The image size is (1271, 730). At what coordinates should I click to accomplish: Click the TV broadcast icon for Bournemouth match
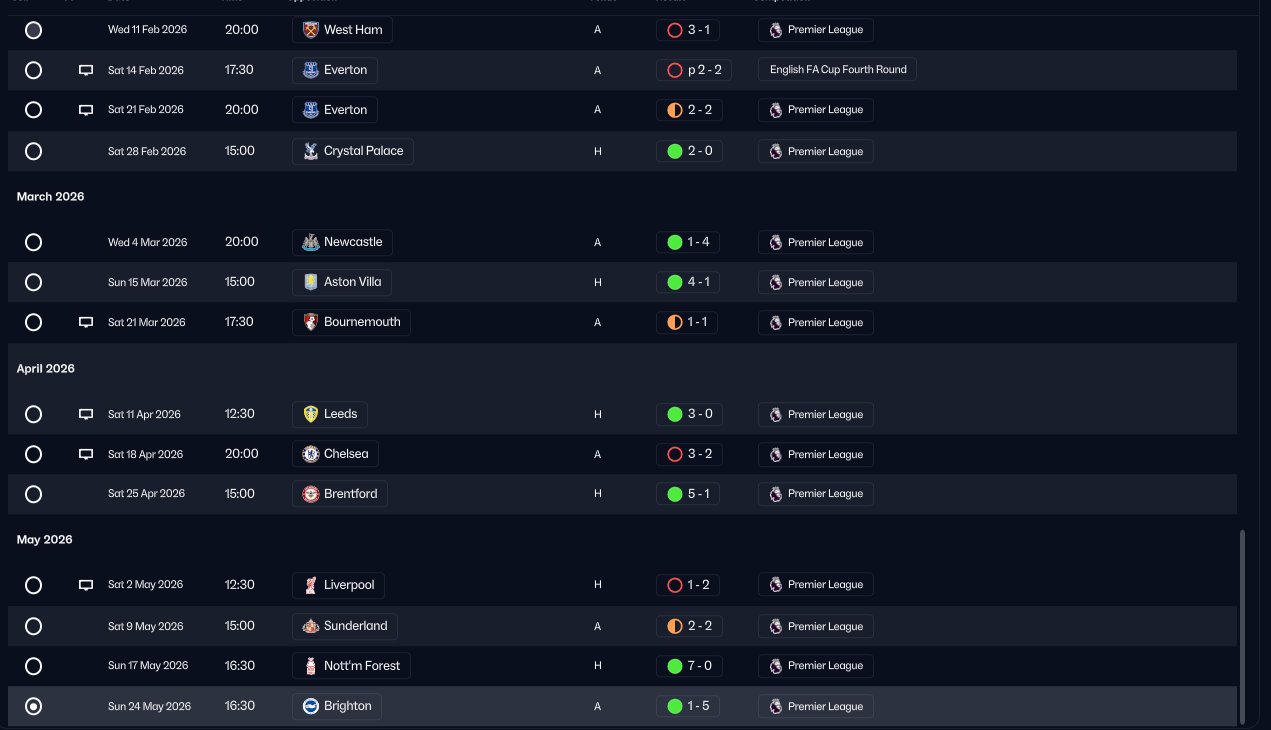(86, 322)
